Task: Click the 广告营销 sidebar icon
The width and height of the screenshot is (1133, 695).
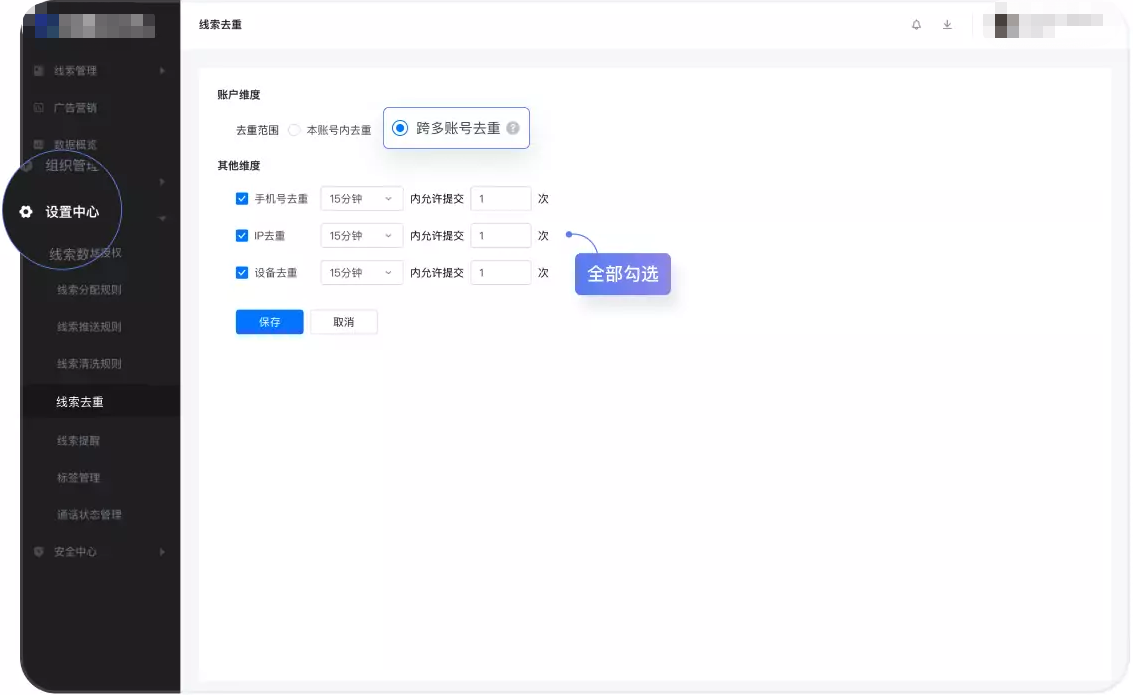Action: [39, 107]
